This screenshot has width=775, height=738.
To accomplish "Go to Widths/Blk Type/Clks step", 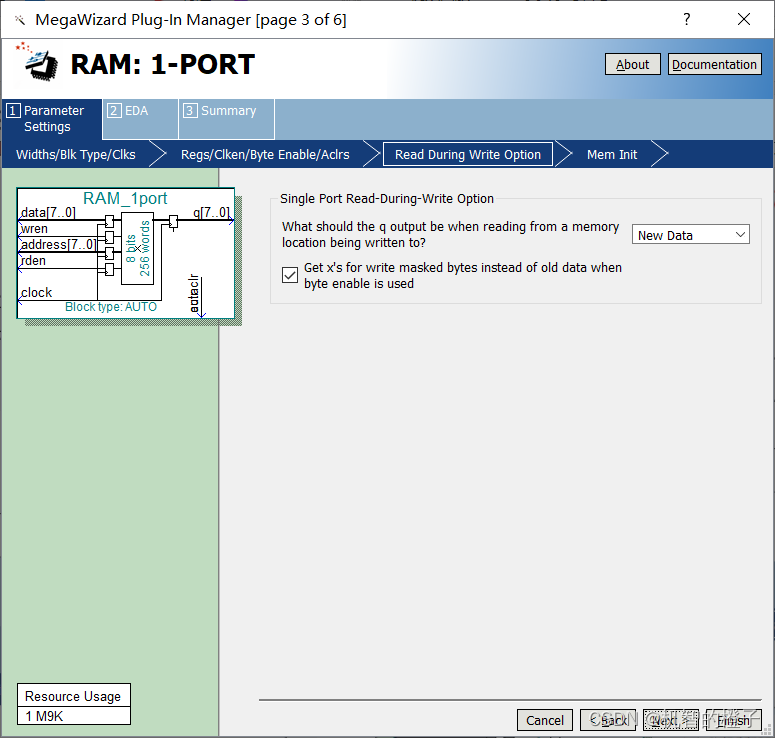I will click(76, 155).
